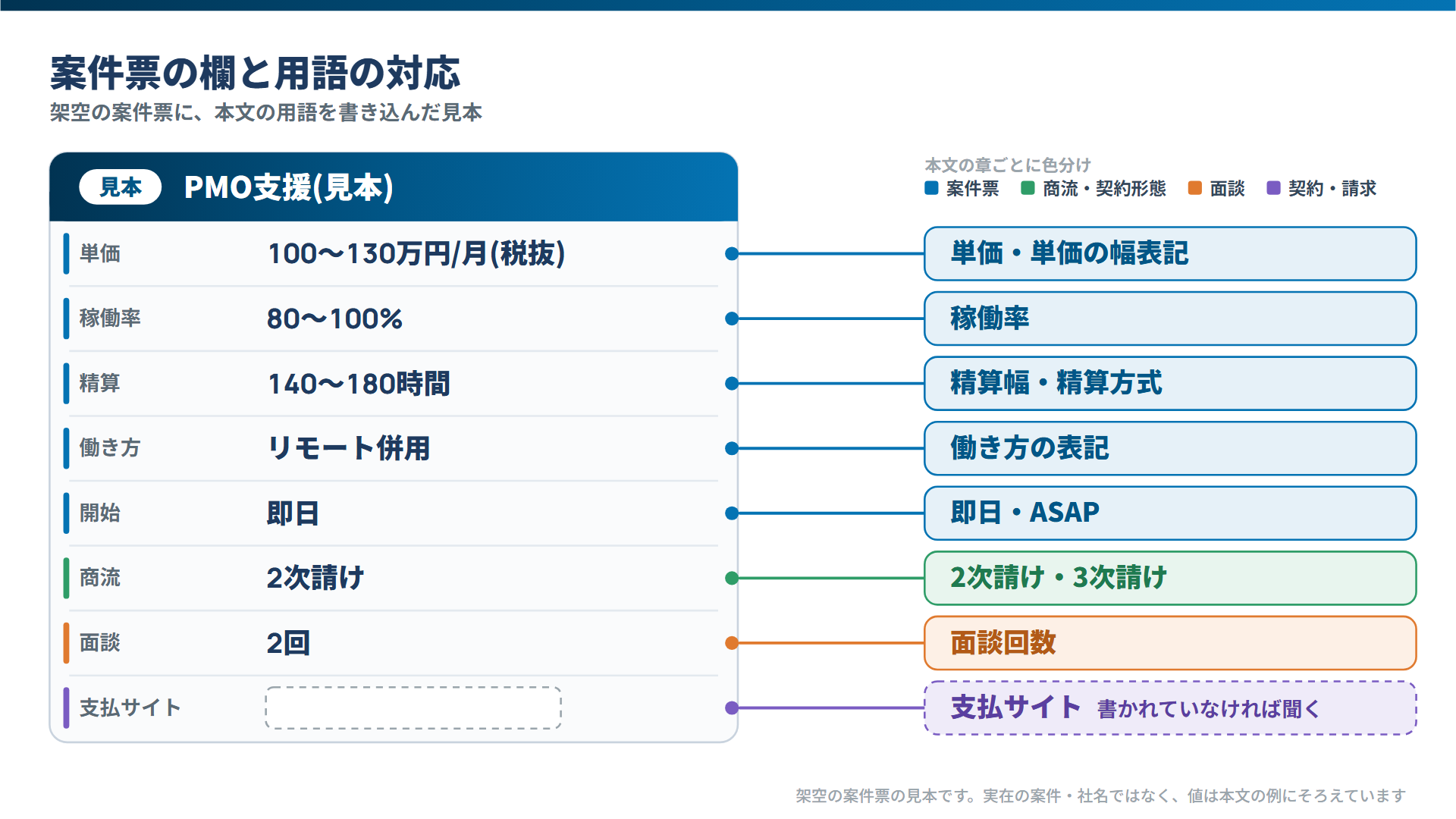Viewport: 1456px width, 819px height.
Task: Click the 支払サイト row label
Action: [130, 708]
